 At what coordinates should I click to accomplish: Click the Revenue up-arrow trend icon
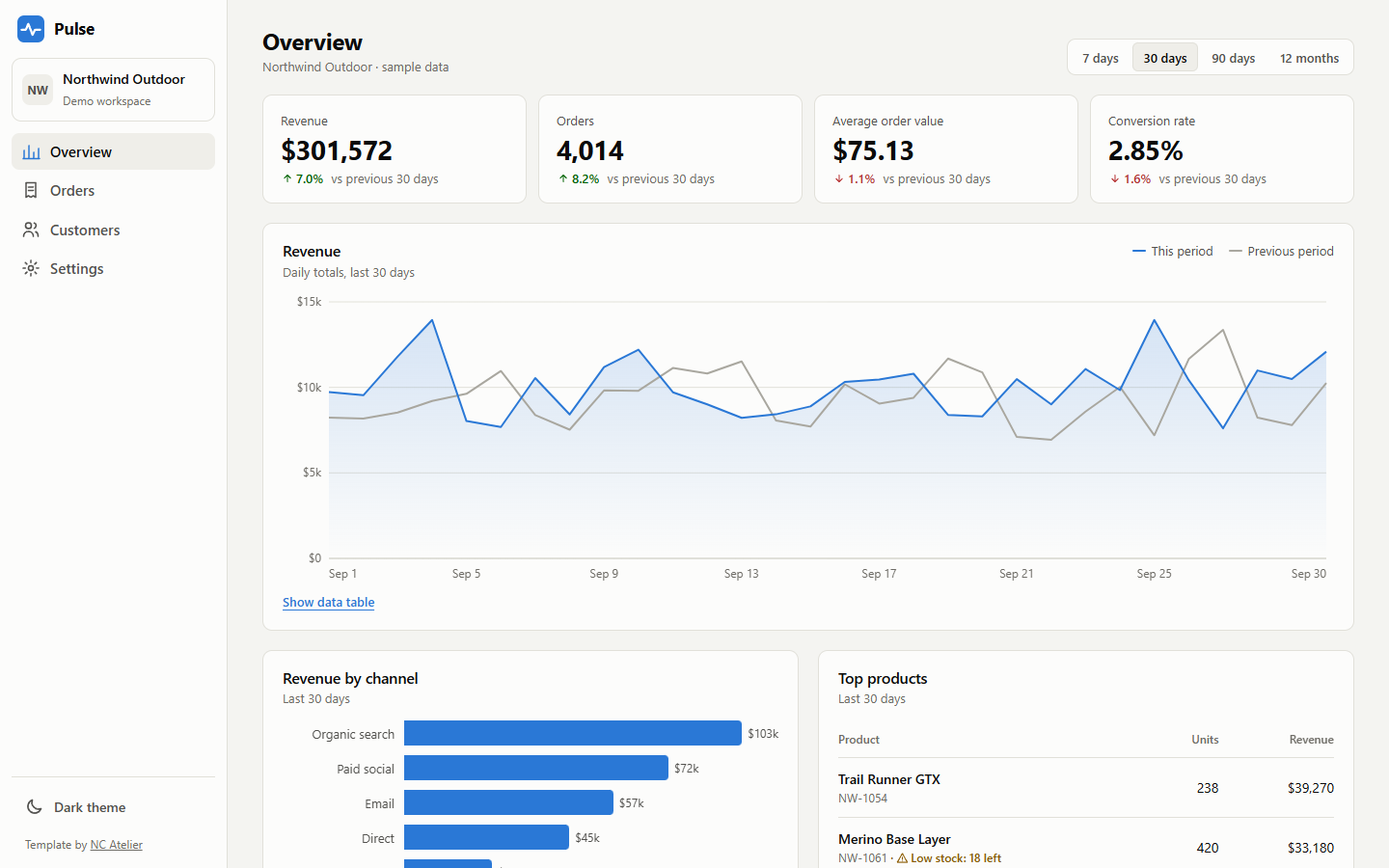[x=287, y=179]
